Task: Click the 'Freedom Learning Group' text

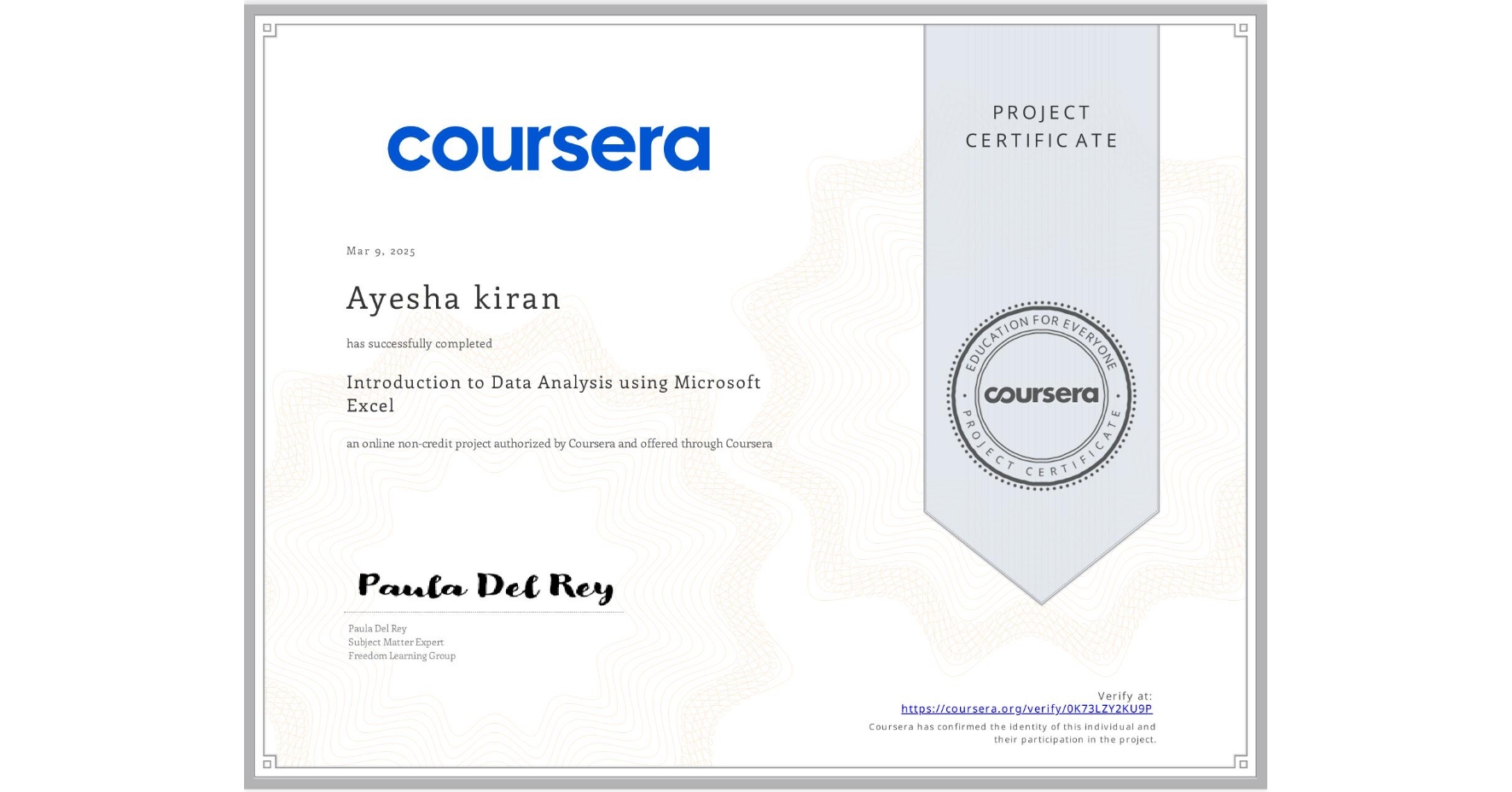Action: click(401, 655)
